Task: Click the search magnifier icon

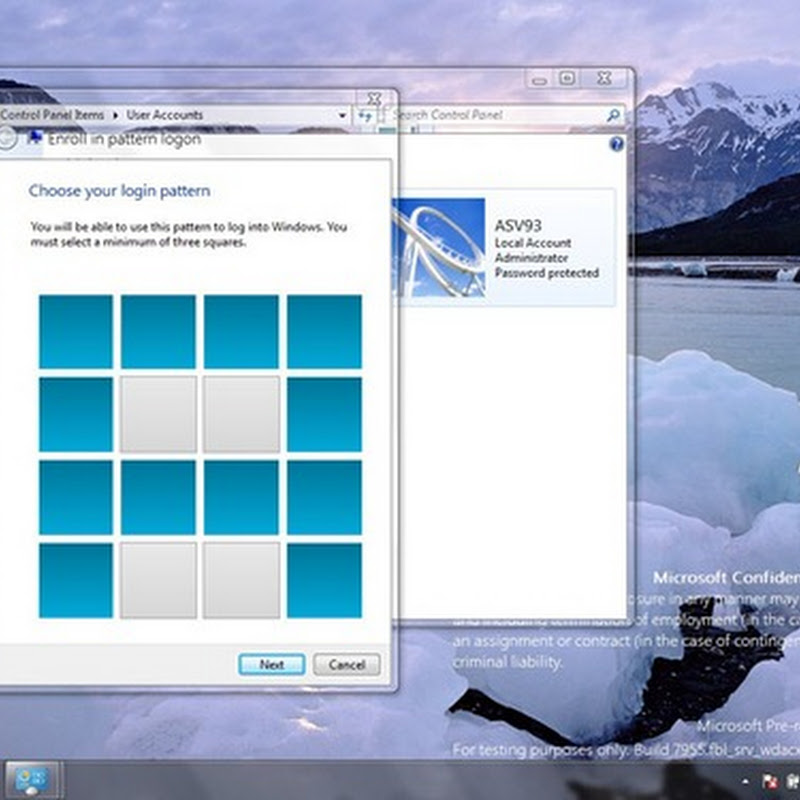Action: 613,115
